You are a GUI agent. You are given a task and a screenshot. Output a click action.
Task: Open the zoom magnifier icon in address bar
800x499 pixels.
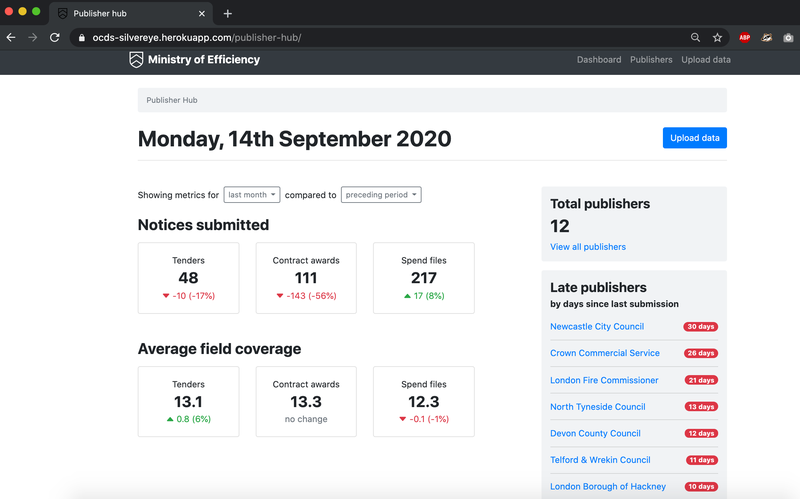(x=695, y=37)
